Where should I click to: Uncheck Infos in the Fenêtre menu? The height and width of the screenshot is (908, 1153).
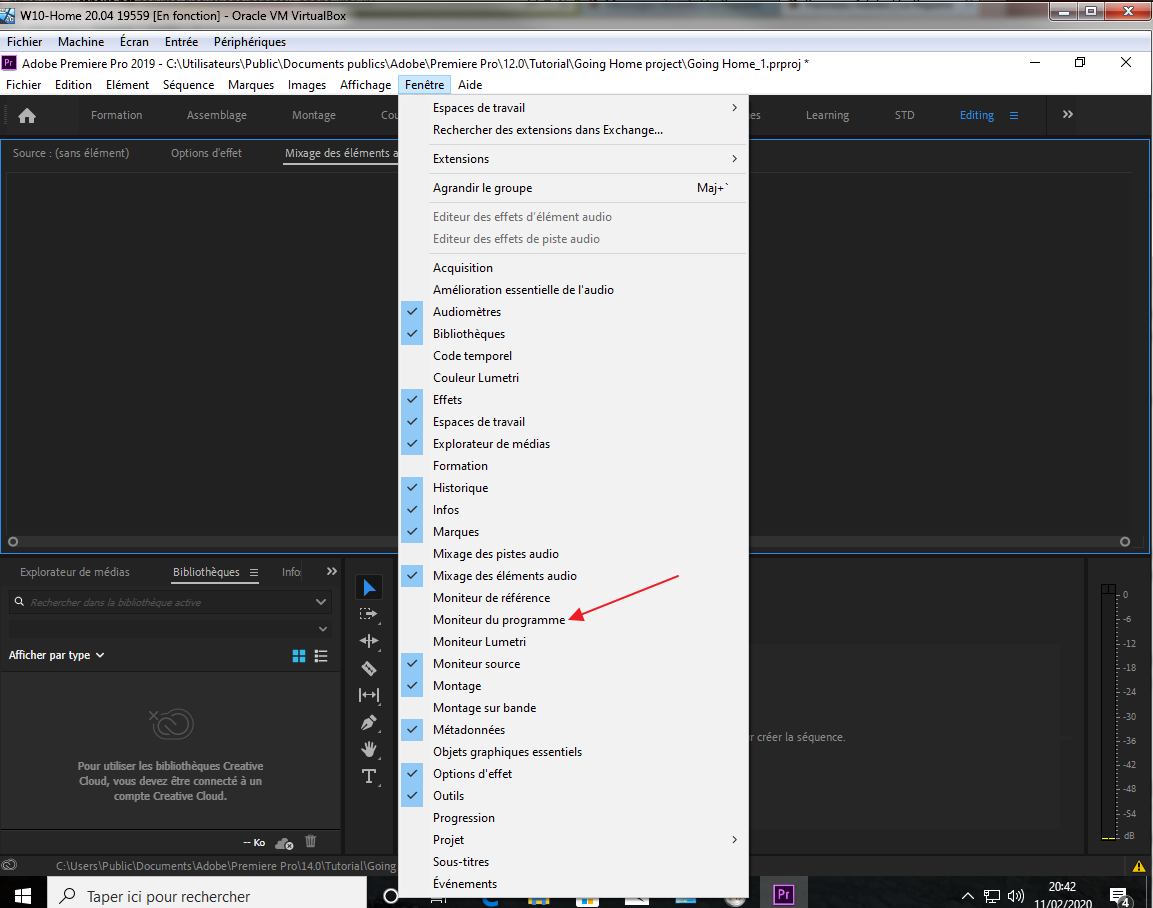(x=573, y=510)
